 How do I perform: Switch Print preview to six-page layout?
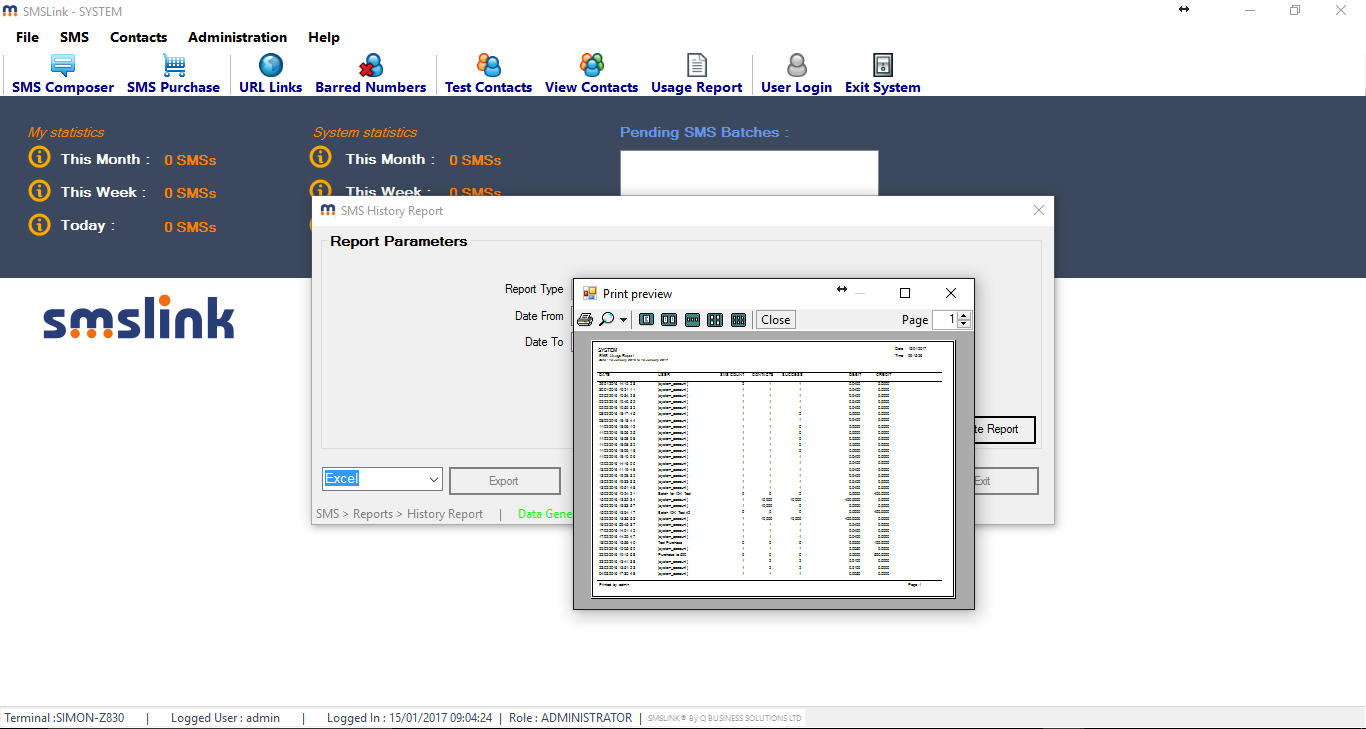point(738,320)
